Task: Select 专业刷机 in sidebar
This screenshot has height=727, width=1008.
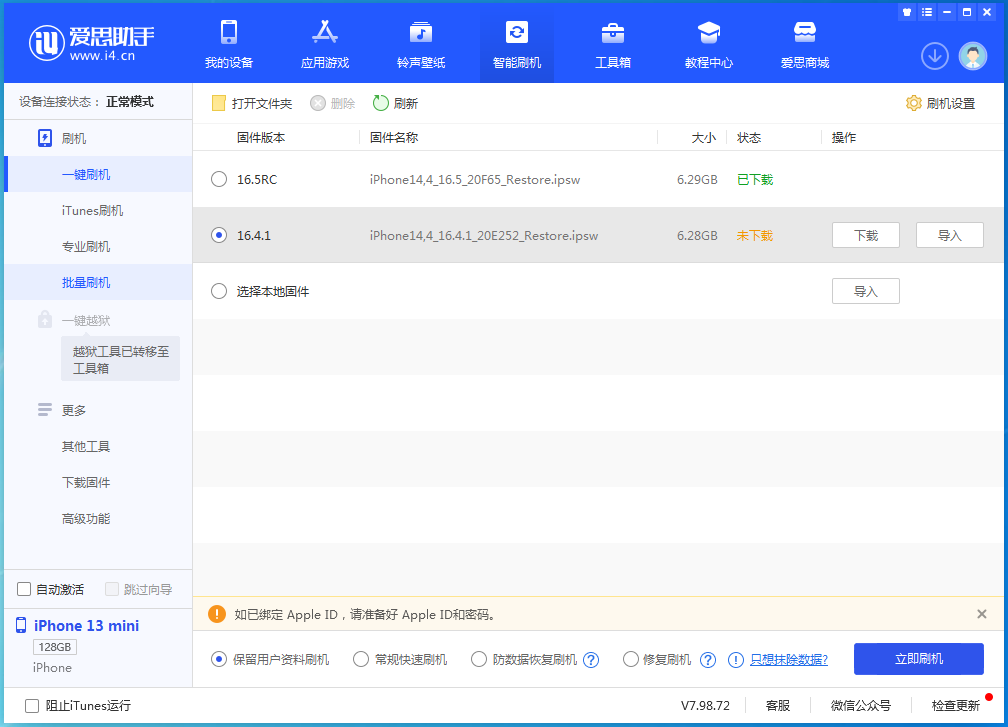Action: click(98, 246)
